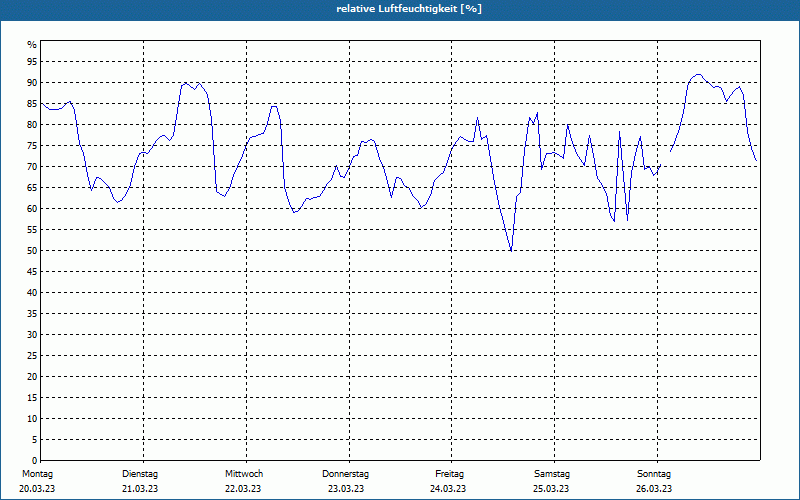Viewport: 800px width, 500px height.
Task: Select the 75 value on the y-axis
Action: (x=32, y=146)
